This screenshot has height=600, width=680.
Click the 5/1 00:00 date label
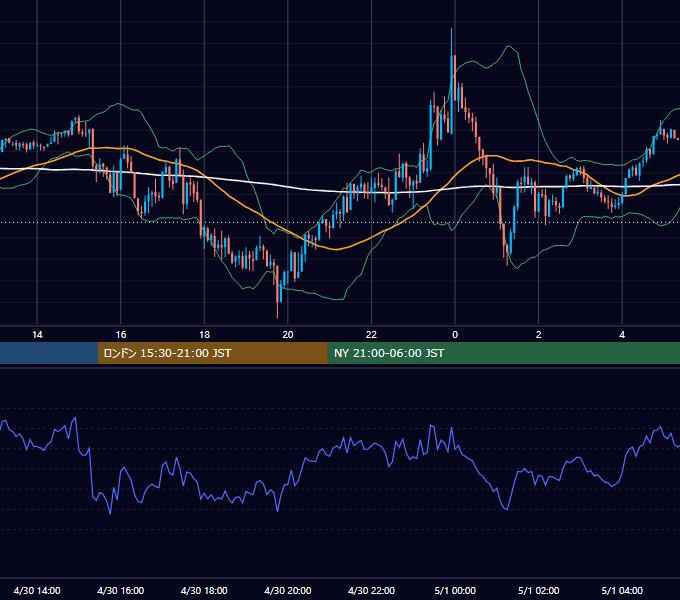click(x=455, y=590)
